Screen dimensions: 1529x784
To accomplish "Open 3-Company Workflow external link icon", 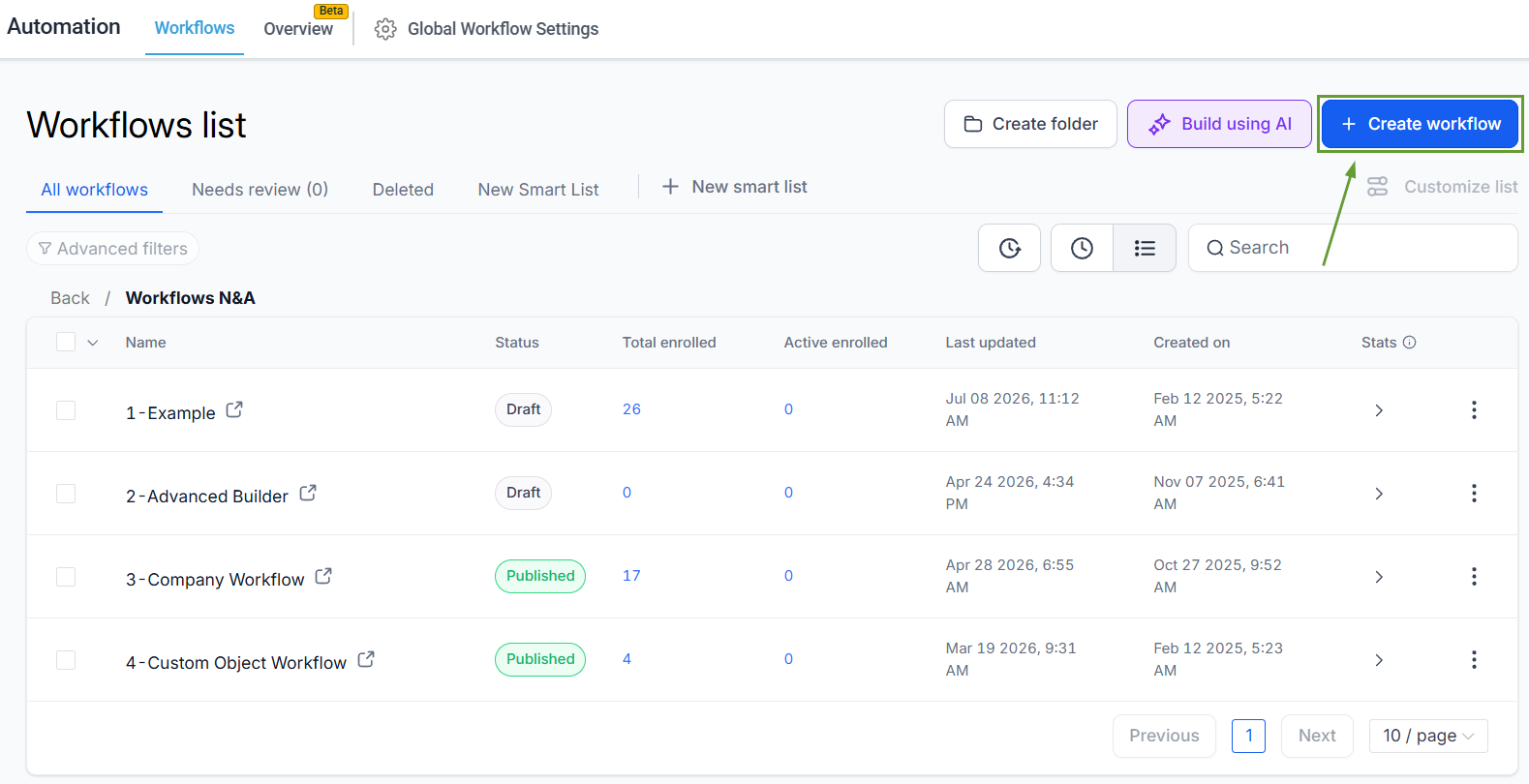I will tap(323, 576).
